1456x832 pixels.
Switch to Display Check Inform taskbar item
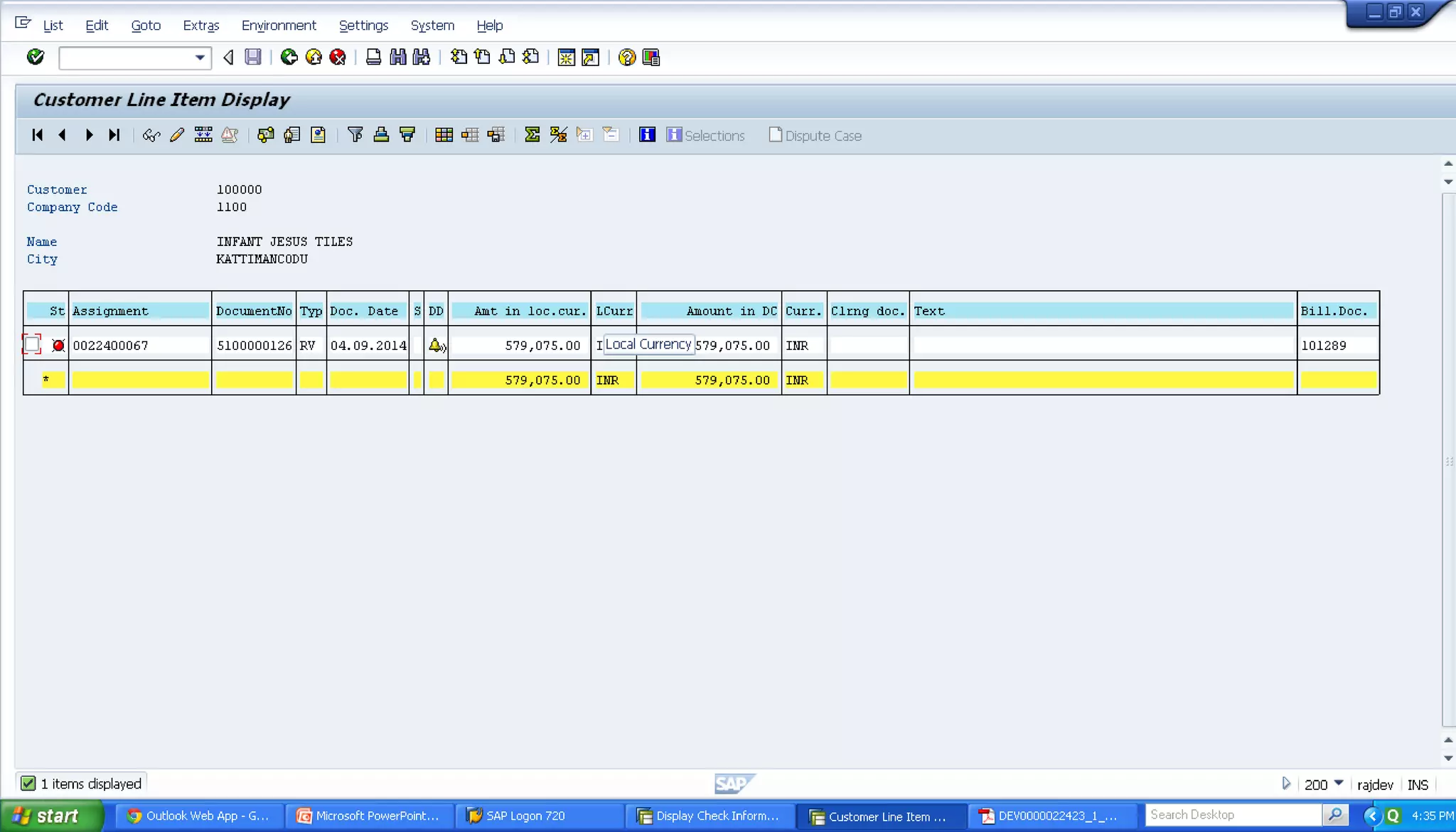[710, 816]
